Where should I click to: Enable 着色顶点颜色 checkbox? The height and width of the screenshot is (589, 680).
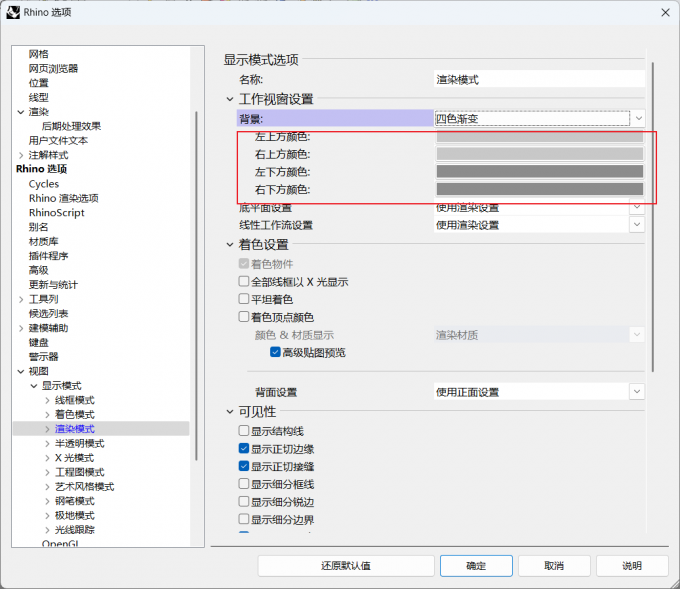tap(244, 317)
